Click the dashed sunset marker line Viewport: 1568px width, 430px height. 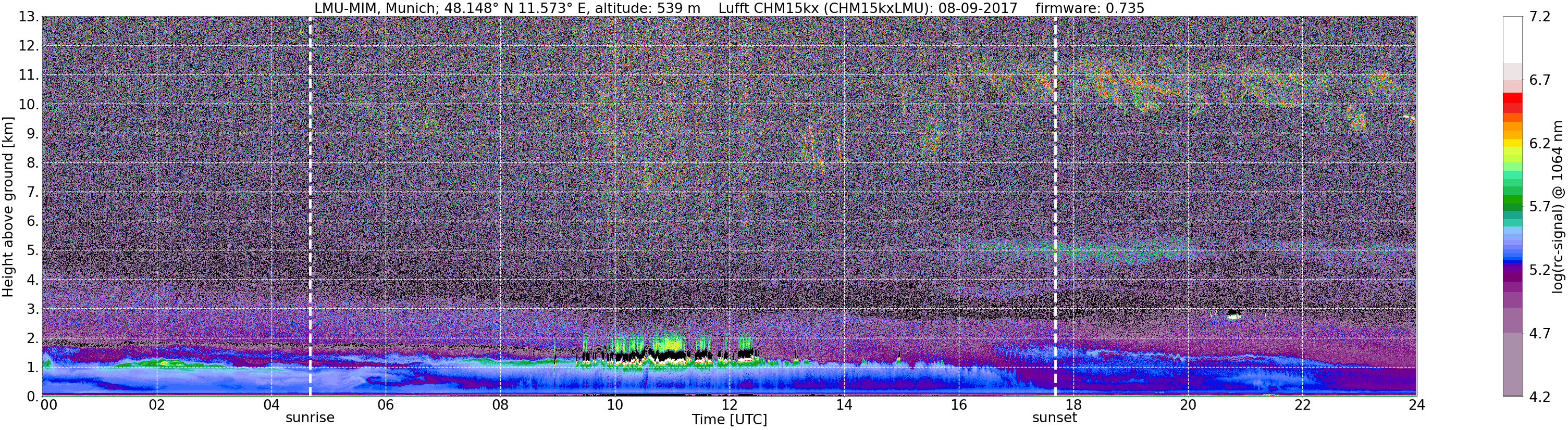click(x=1055, y=207)
